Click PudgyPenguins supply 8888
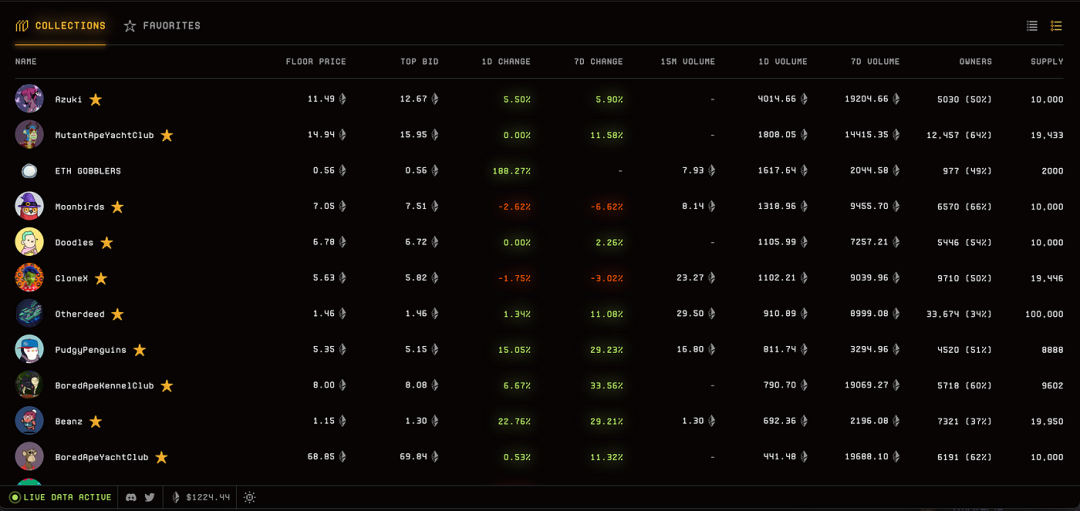The image size is (1080, 511). pyautogui.click(x=1052, y=350)
